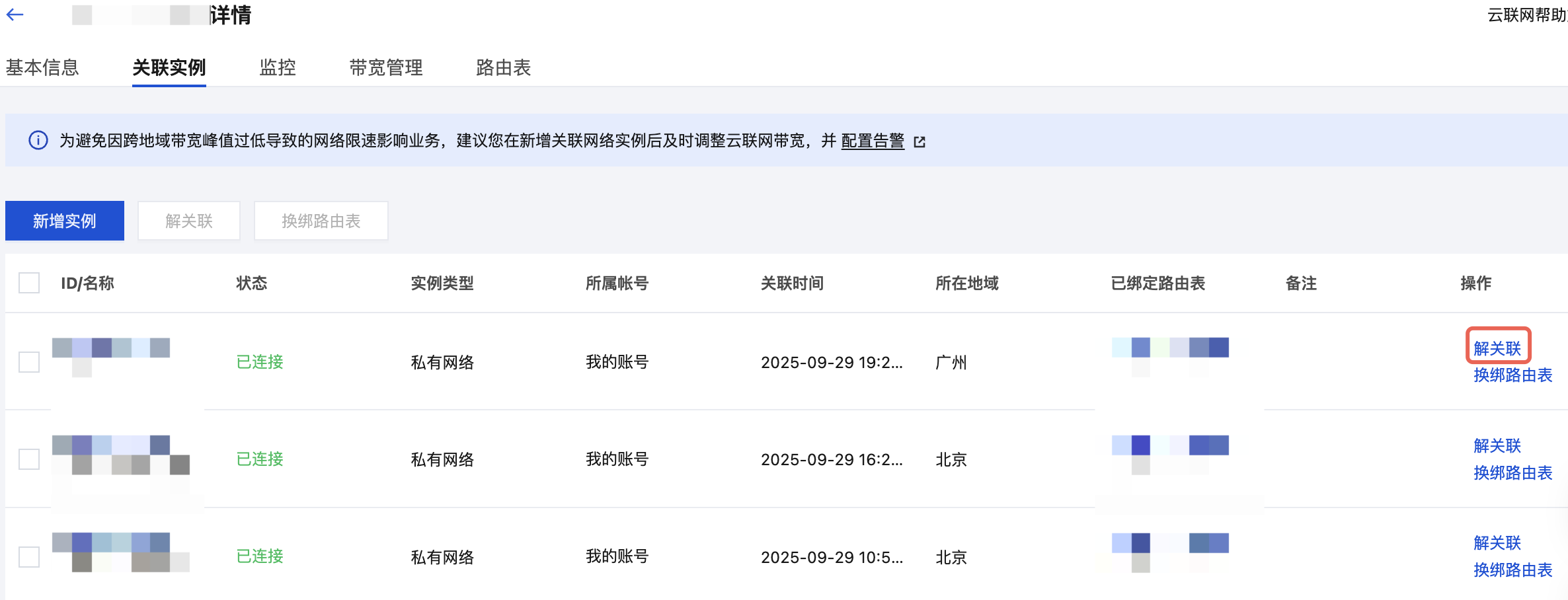
Task: Click 换绑路由表 for the 广州 instance
Action: [1513, 375]
